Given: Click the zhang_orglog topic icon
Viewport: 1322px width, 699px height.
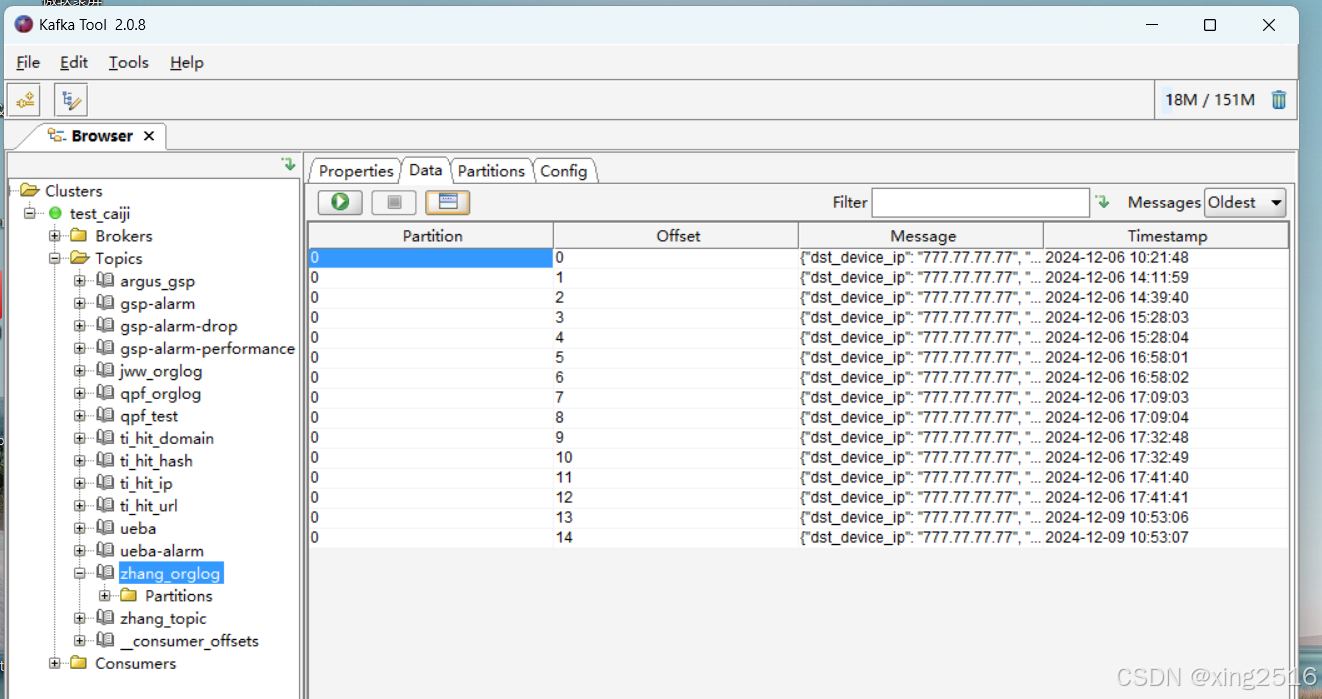Looking at the screenshot, I should 105,573.
